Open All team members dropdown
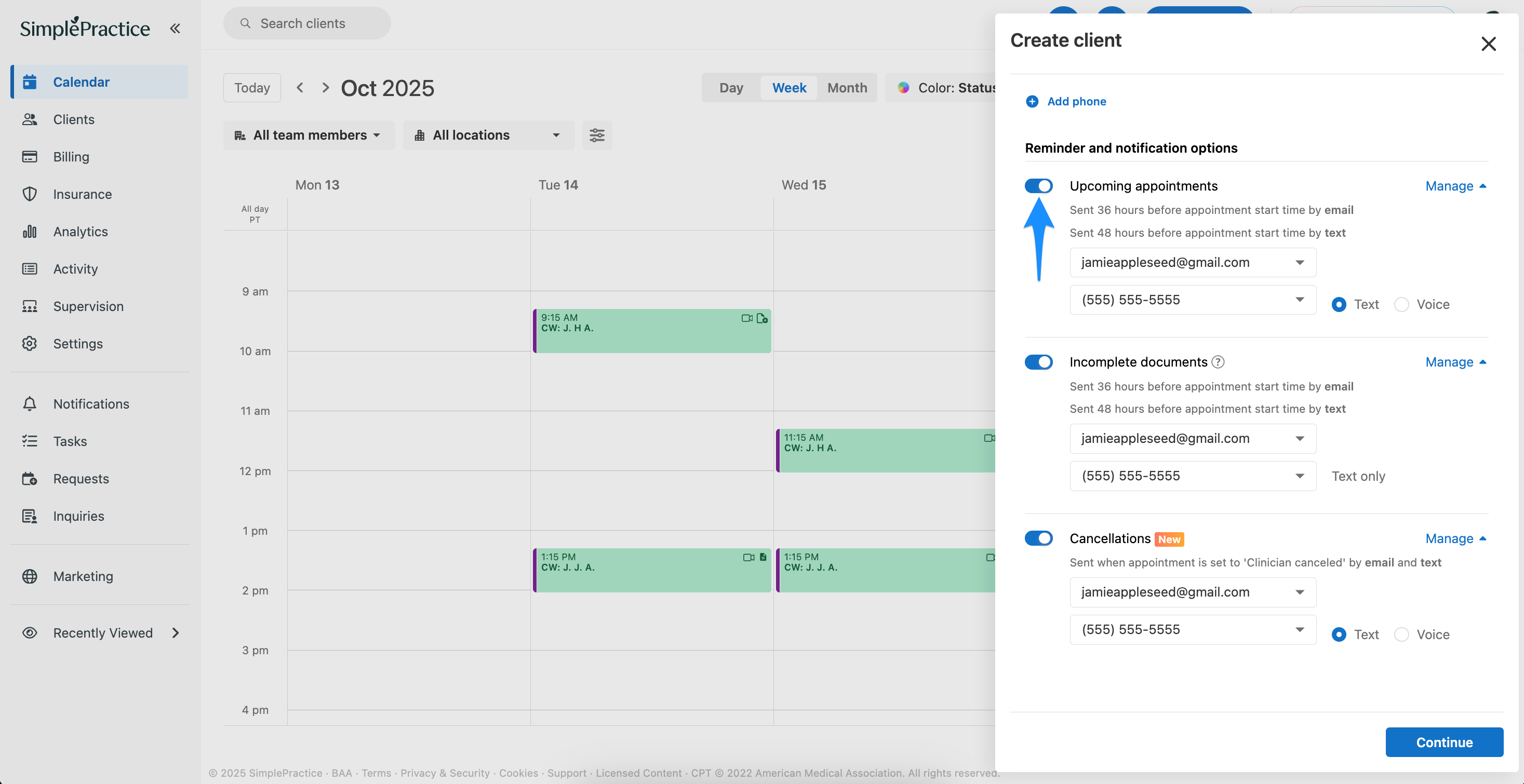Viewport: 1524px width, 784px height. coord(309,136)
